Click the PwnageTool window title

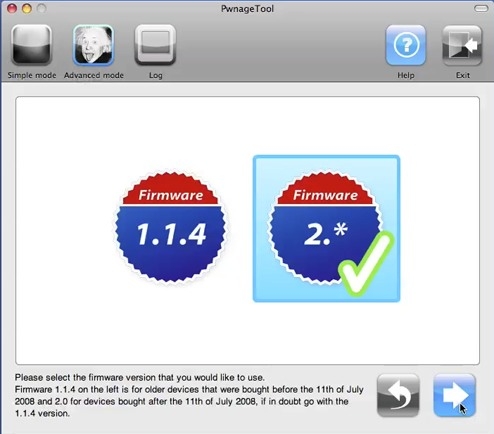tap(247, 9)
